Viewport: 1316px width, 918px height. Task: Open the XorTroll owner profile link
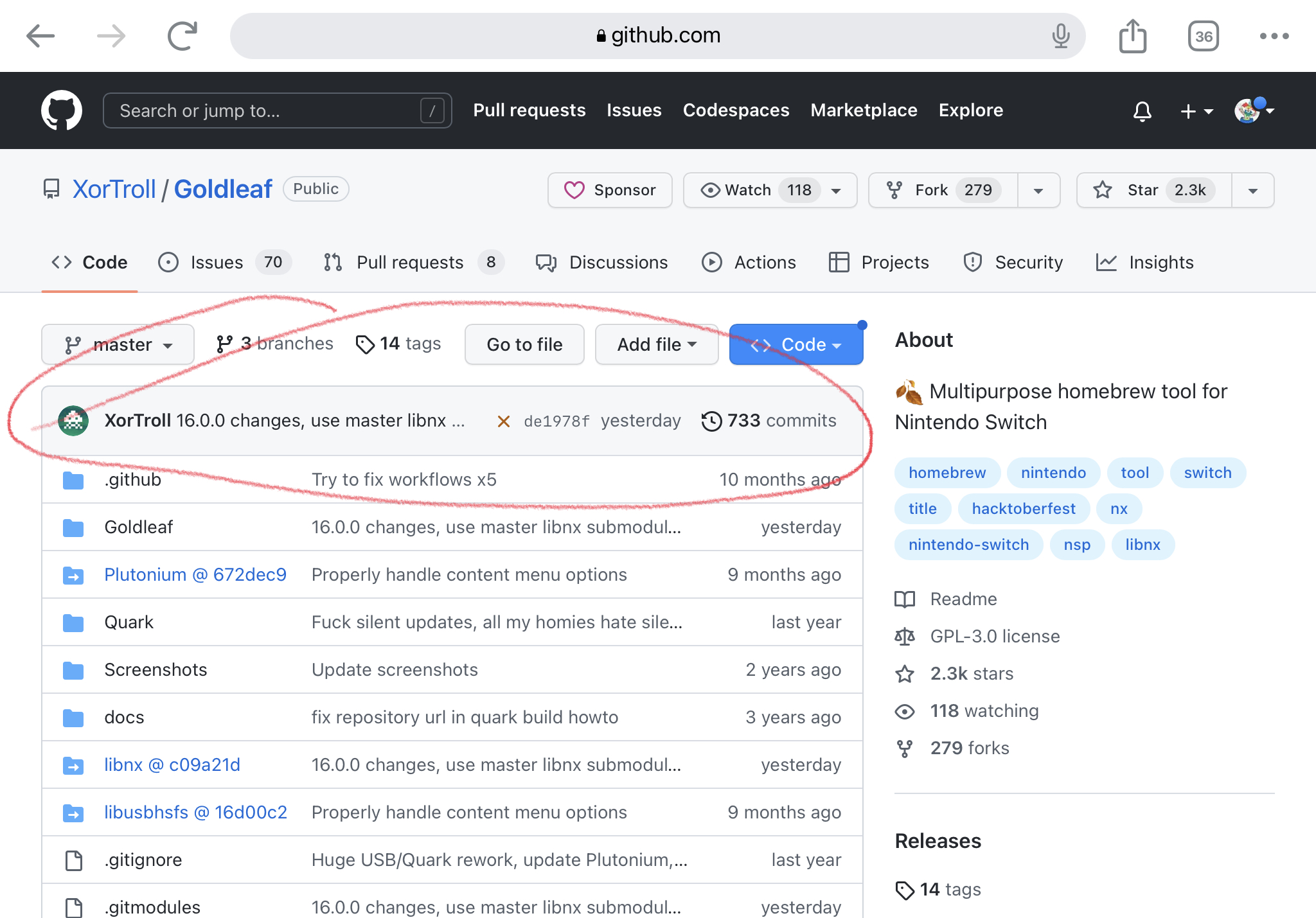pyautogui.click(x=114, y=190)
